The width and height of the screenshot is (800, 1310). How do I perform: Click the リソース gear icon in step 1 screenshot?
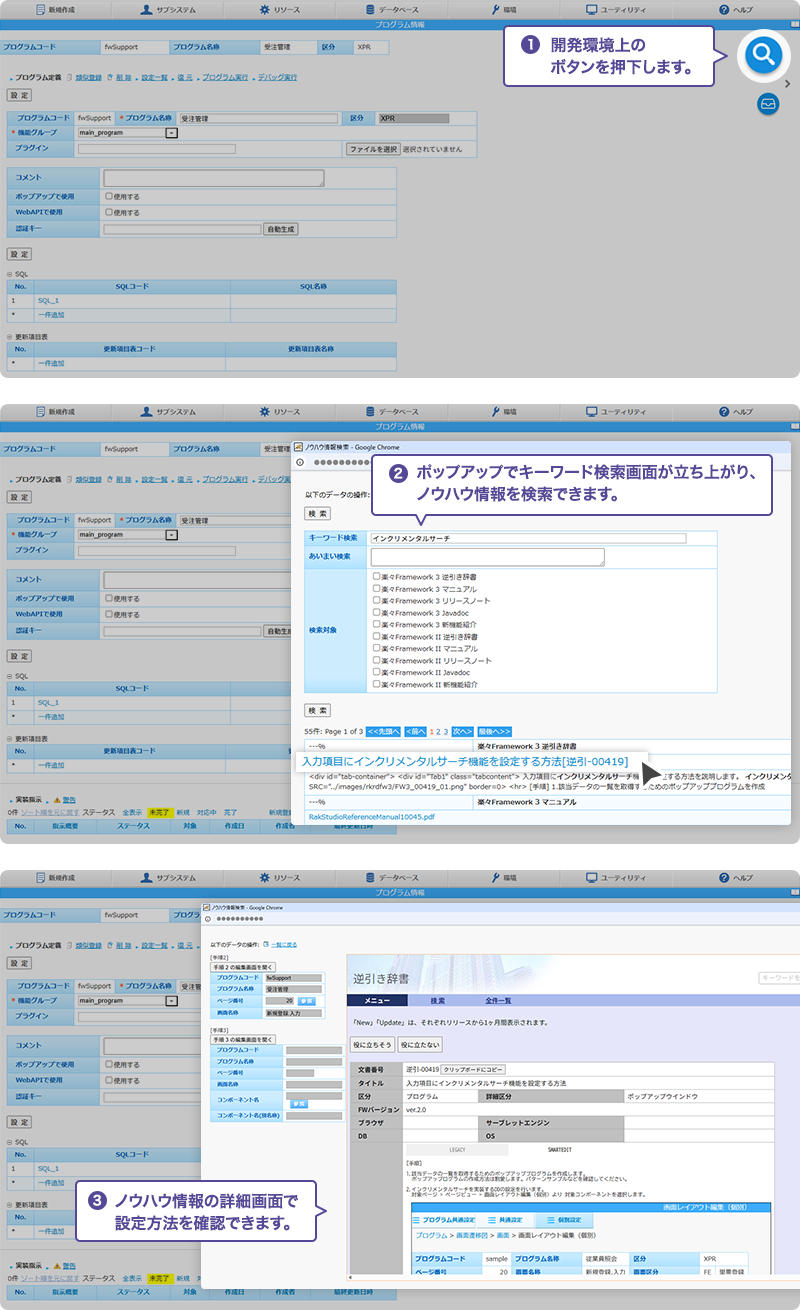point(265,9)
